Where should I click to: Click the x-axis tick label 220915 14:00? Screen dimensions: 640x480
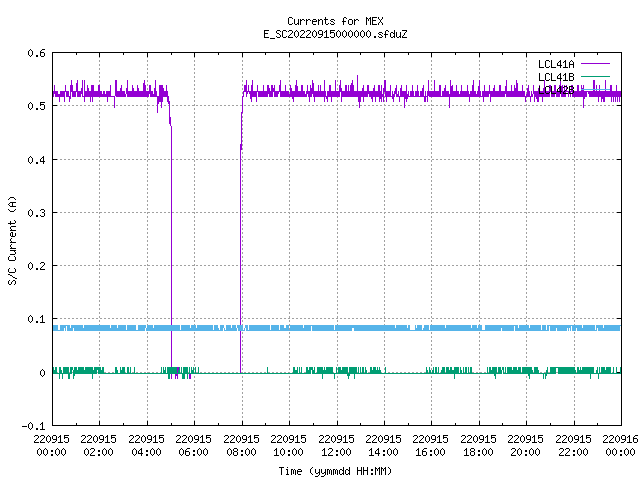point(383,446)
